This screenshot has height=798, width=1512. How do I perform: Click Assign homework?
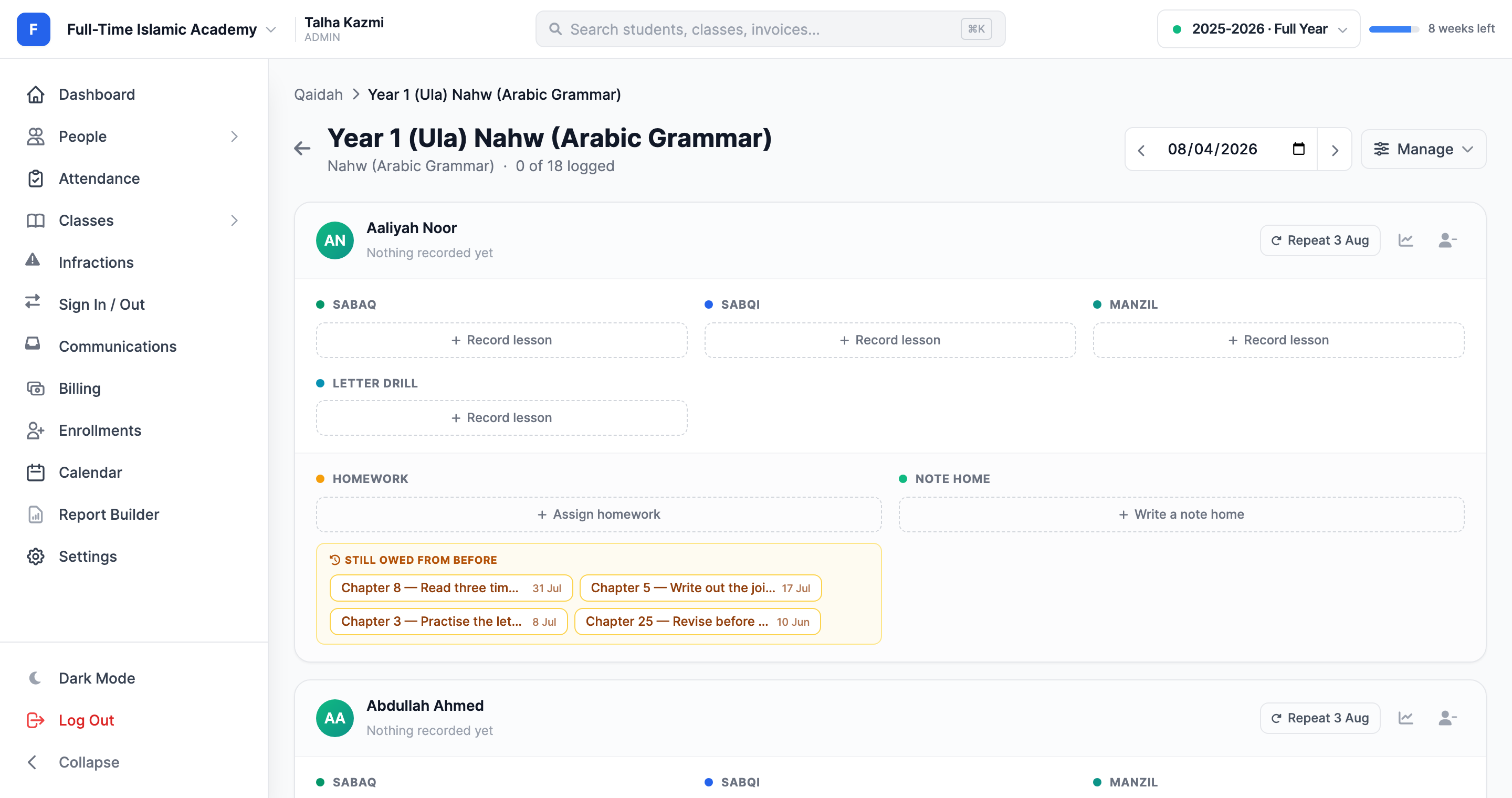point(598,514)
